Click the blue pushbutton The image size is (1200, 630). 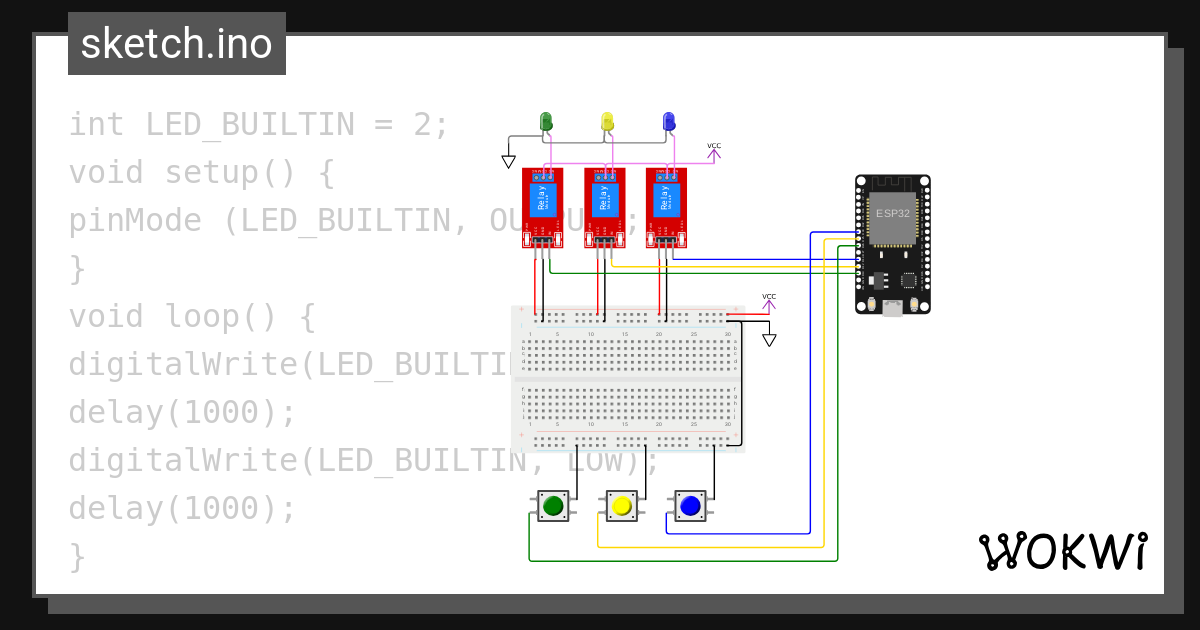(690, 506)
